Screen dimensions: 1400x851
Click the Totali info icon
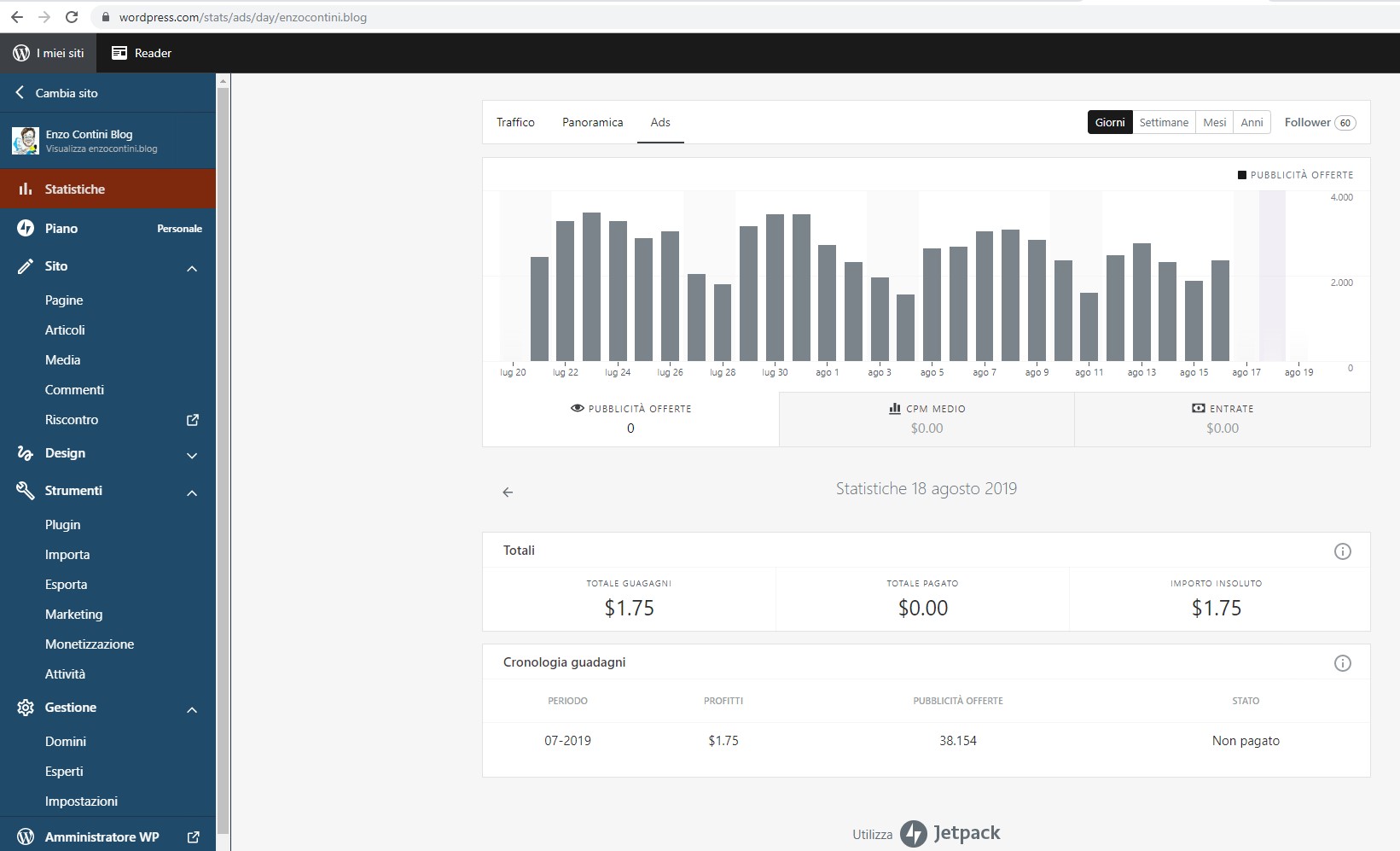coord(1342,551)
